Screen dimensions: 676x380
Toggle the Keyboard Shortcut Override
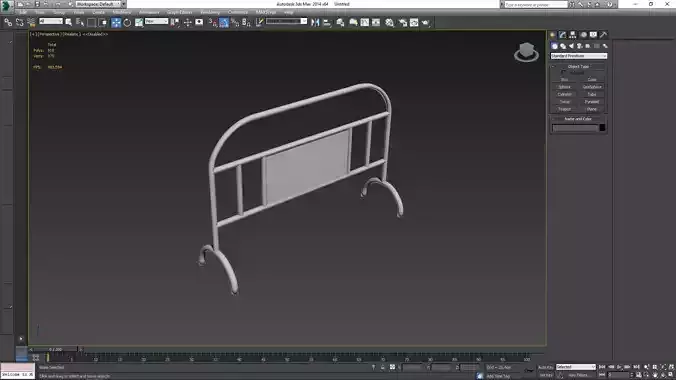[199, 22]
